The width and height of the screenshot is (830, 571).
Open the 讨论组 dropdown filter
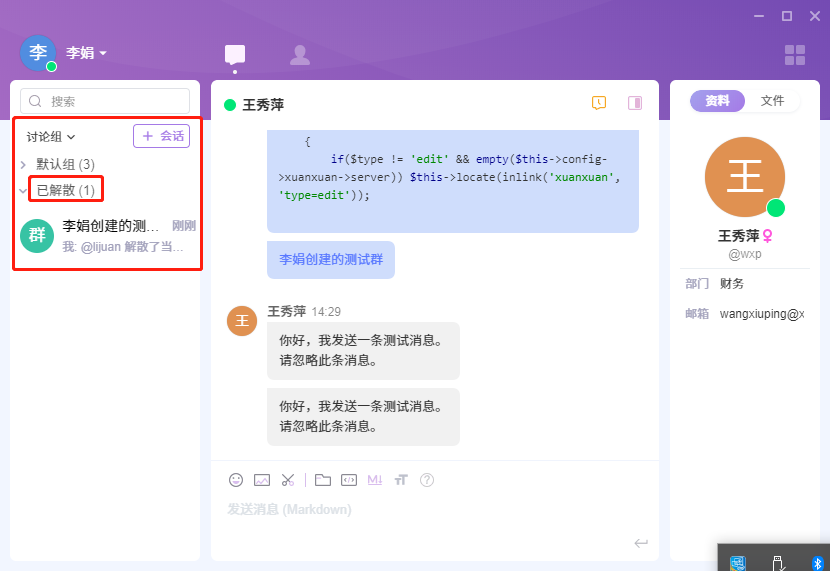point(51,136)
